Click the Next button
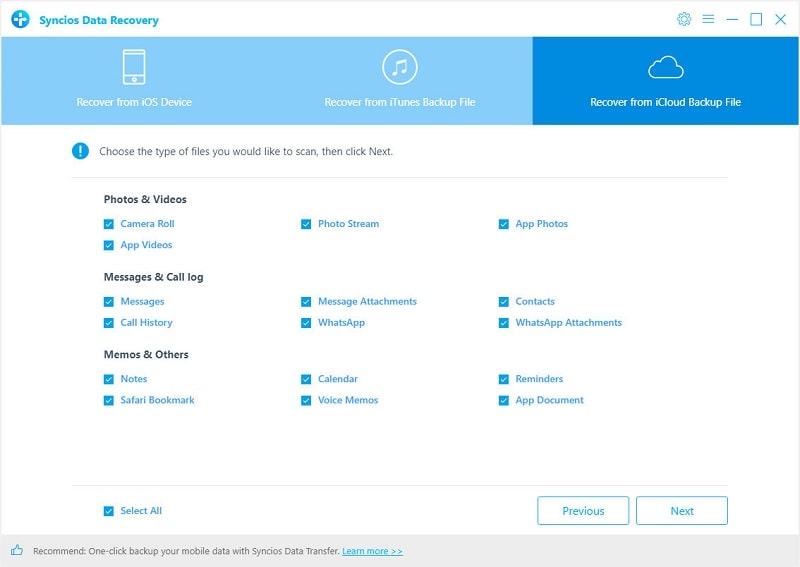This screenshot has height=567, width=800. point(682,510)
